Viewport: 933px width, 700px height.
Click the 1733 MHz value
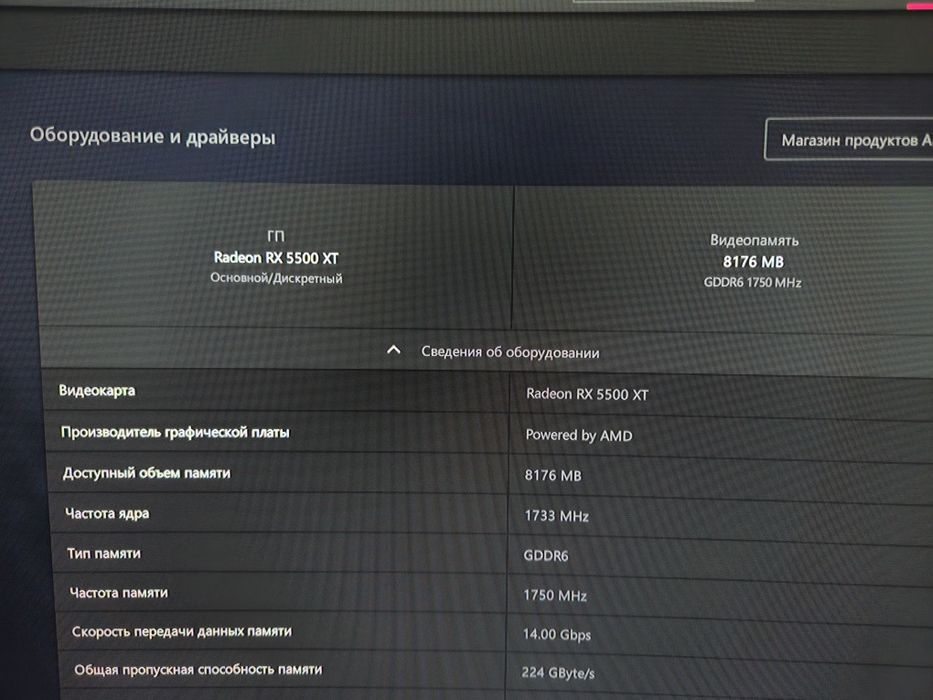(x=556, y=515)
